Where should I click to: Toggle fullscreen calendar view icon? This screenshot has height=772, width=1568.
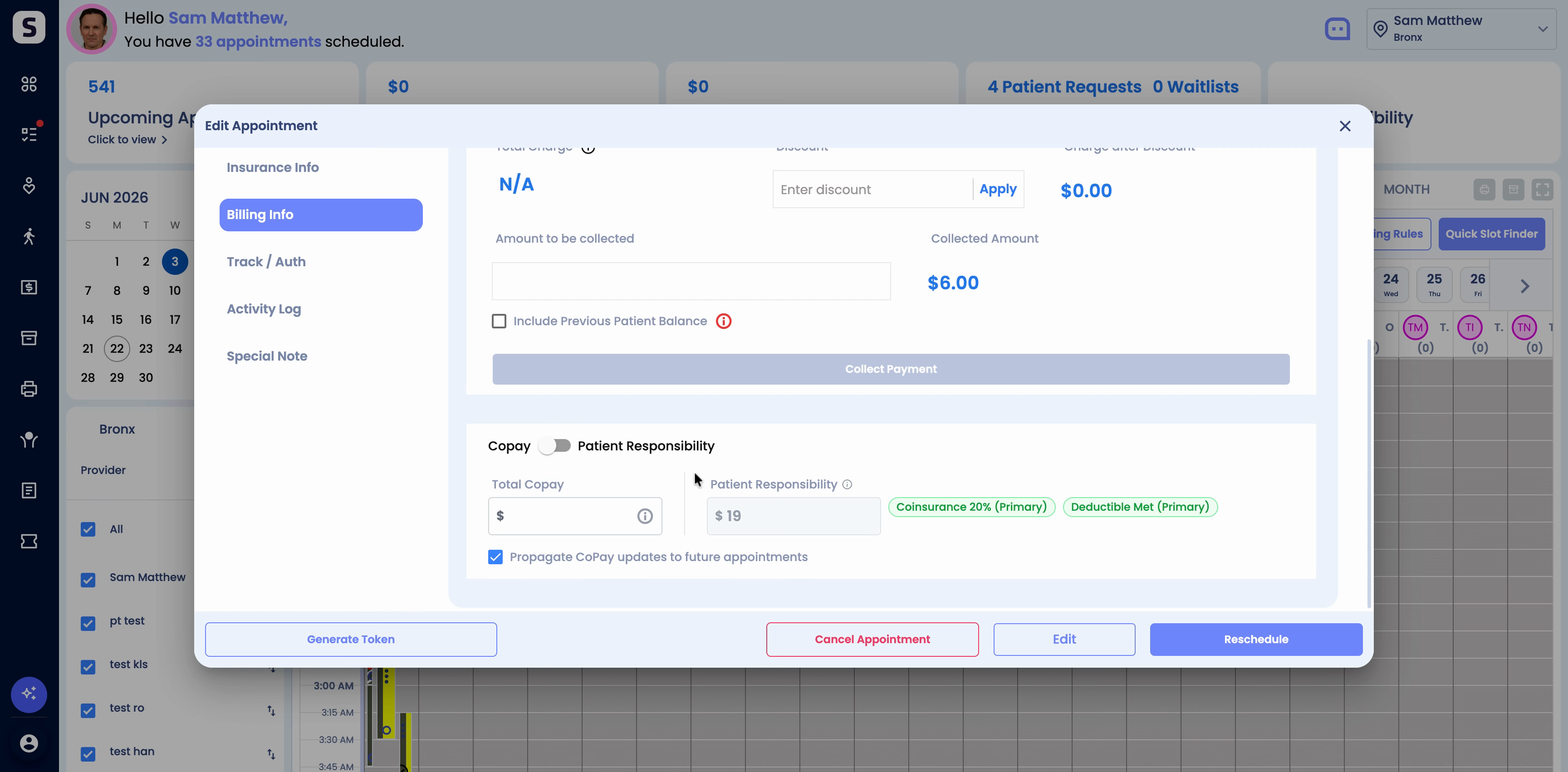(1543, 189)
